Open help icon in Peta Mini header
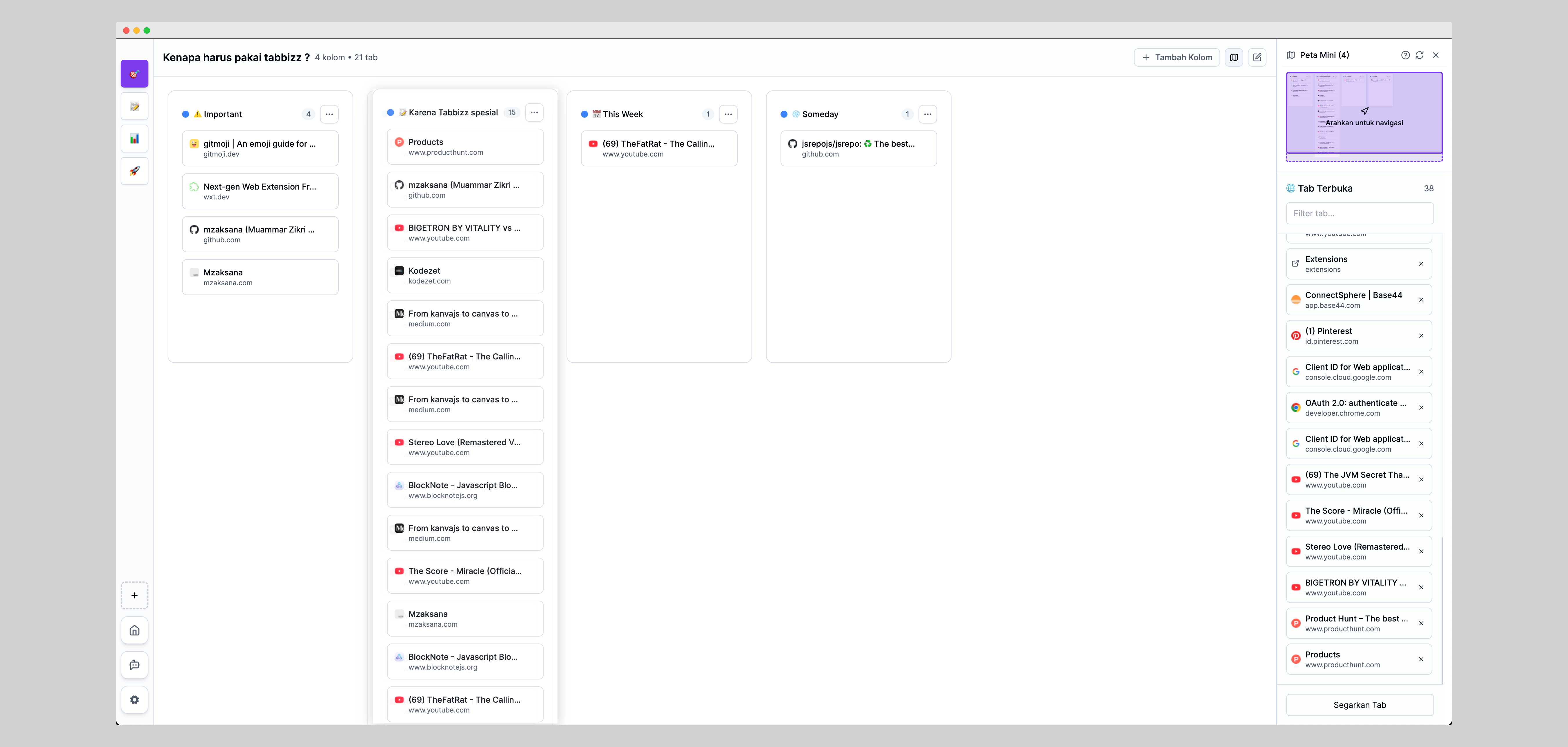This screenshot has height=747, width=1568. pyautogui.click(x=1405, y=55)
